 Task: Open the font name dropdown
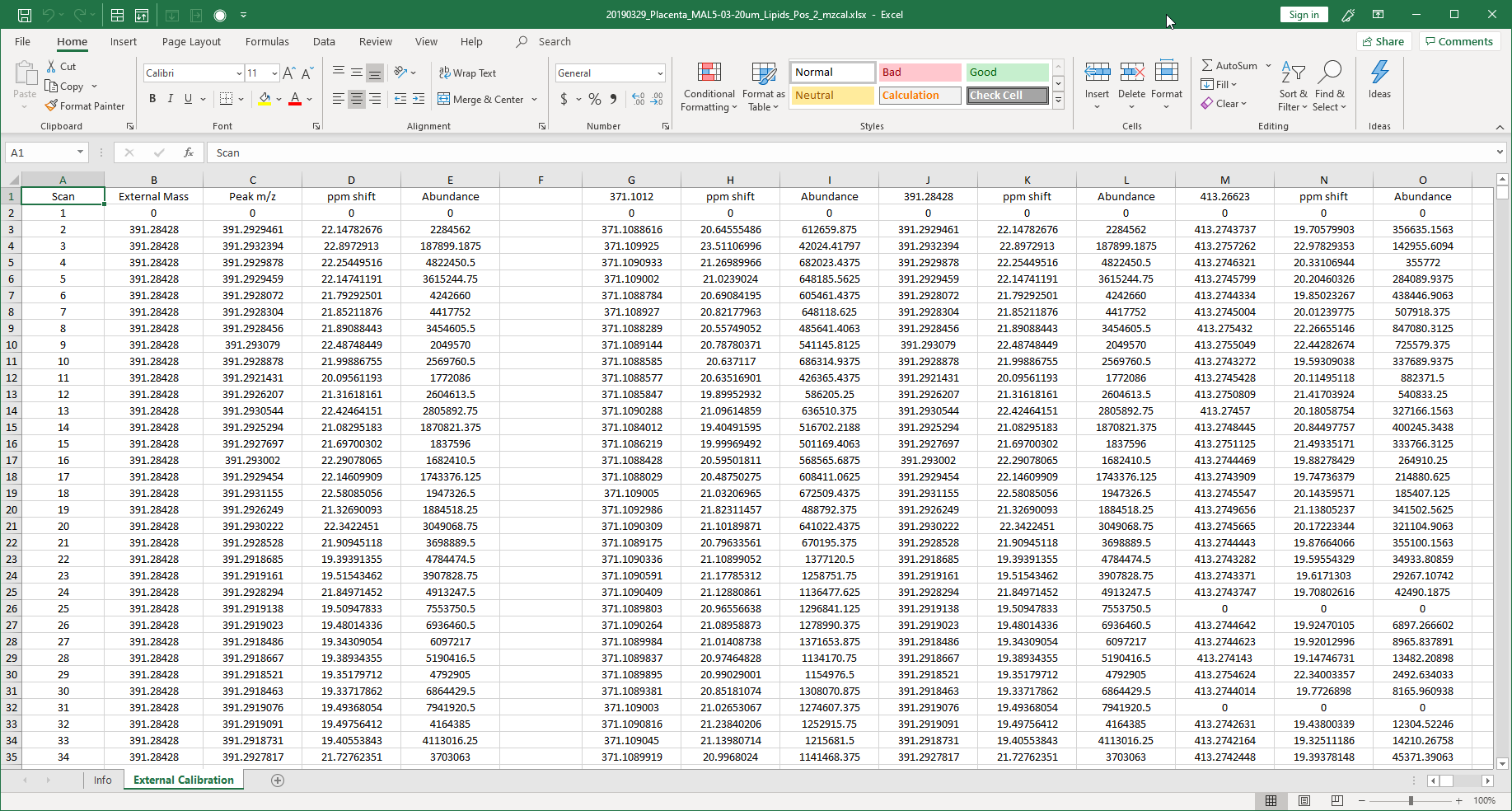point(239,73)
